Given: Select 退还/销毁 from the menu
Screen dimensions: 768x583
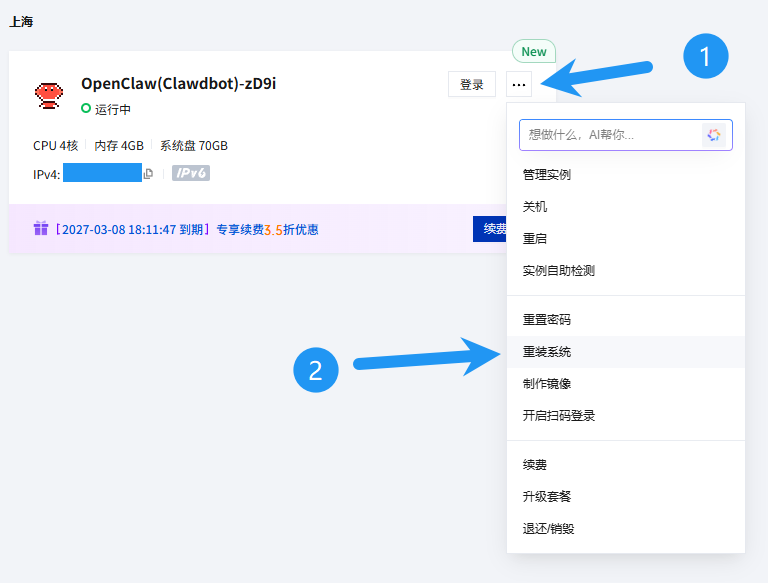Looking at the screenshot, I should (549, 529).
